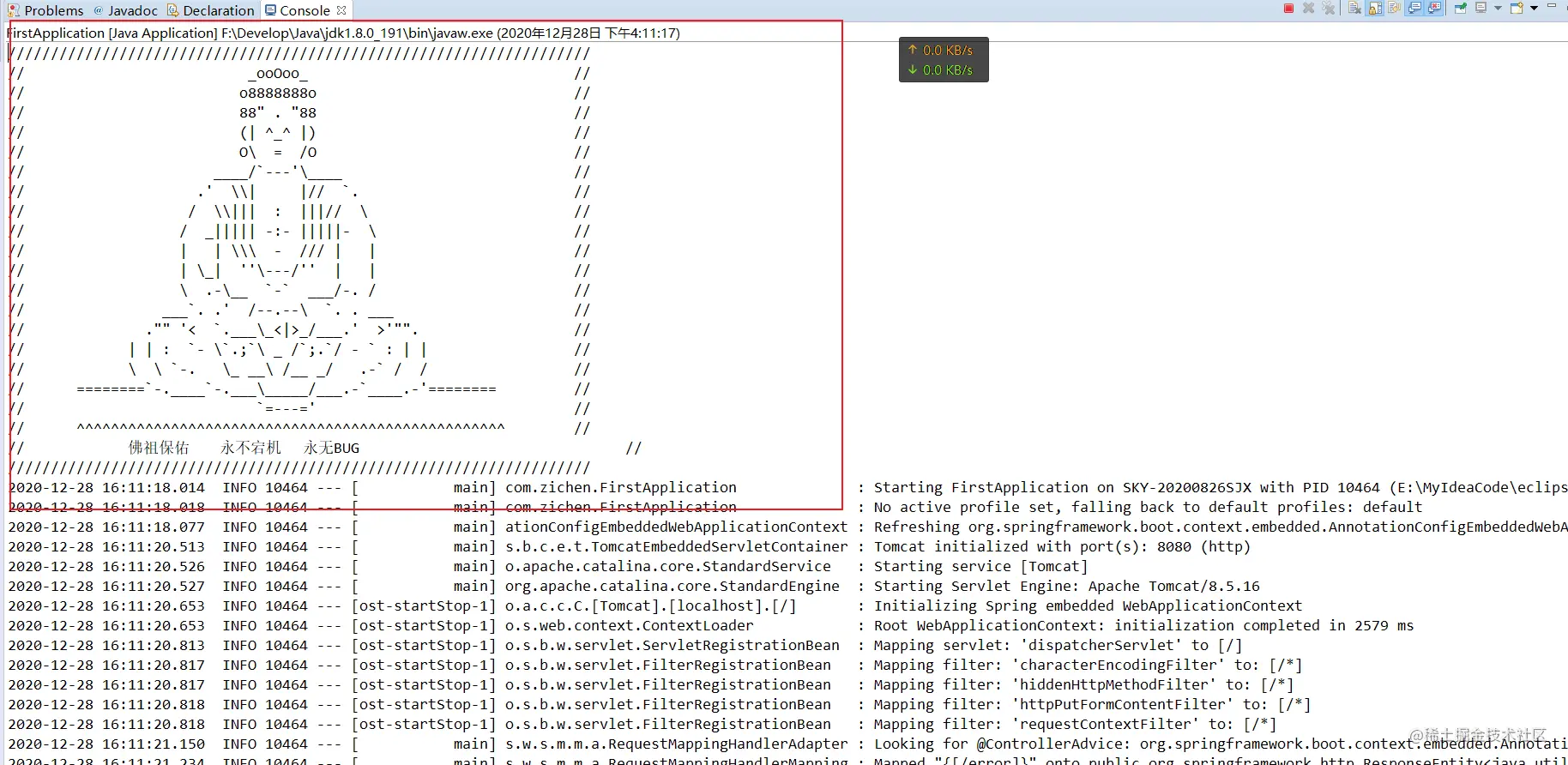
Task: Toggle Show Console When Standard Error Changes
Action: (x=1435, y=8)
